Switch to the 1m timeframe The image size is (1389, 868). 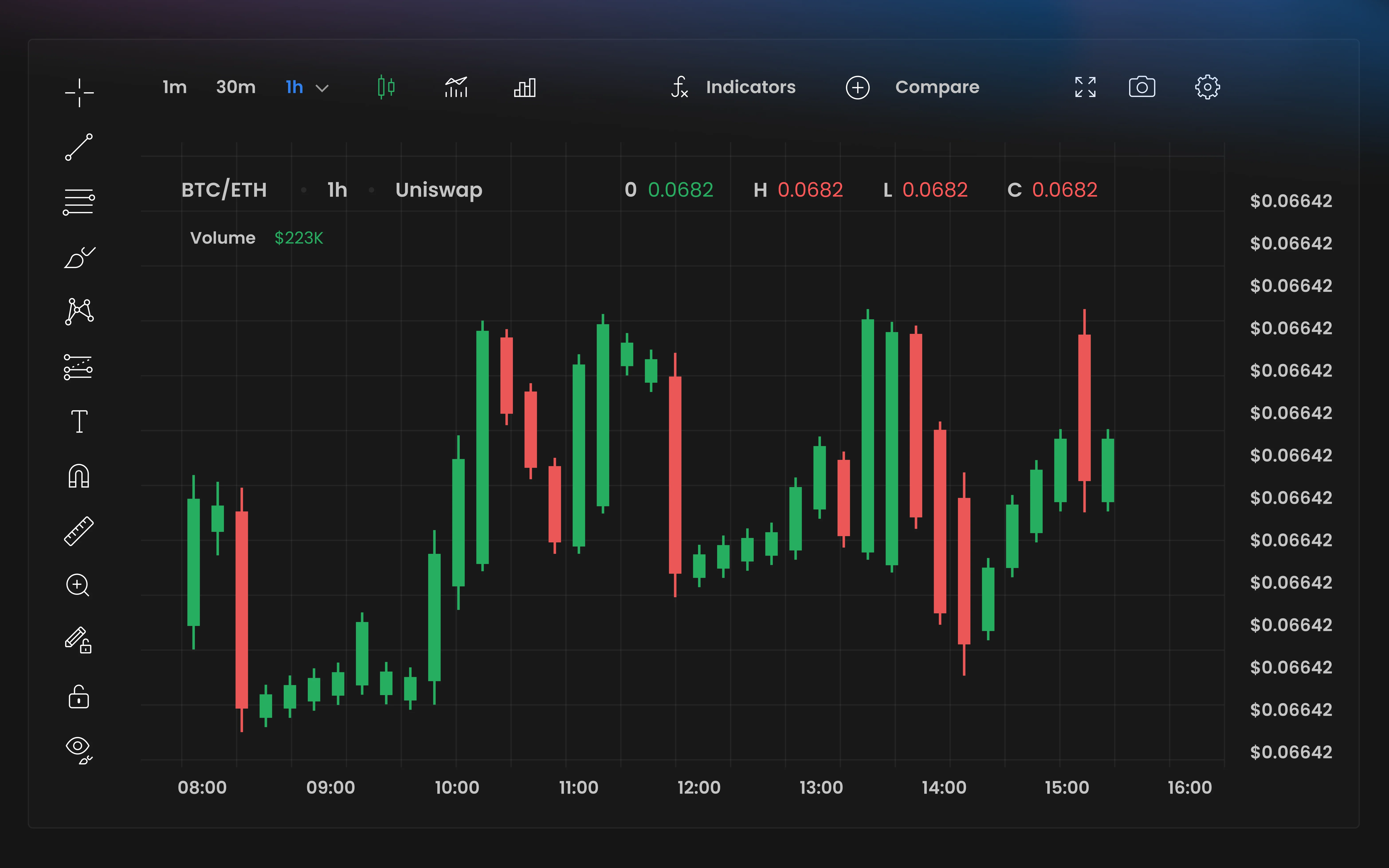pyautogui.click(x=175, y=87)
